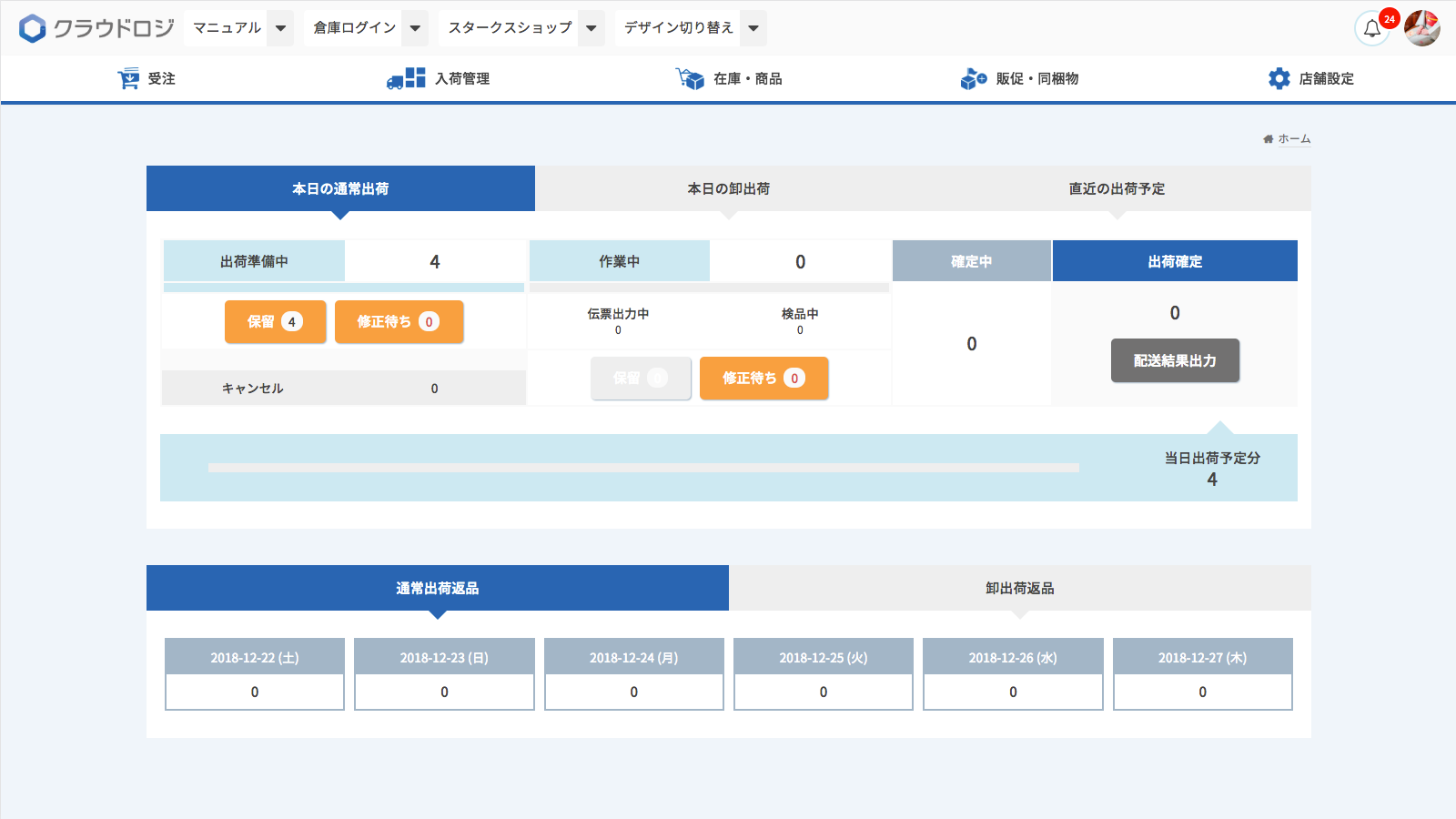
Task: Open the スタークスショップ shop selector
Action: coord(510,28)
